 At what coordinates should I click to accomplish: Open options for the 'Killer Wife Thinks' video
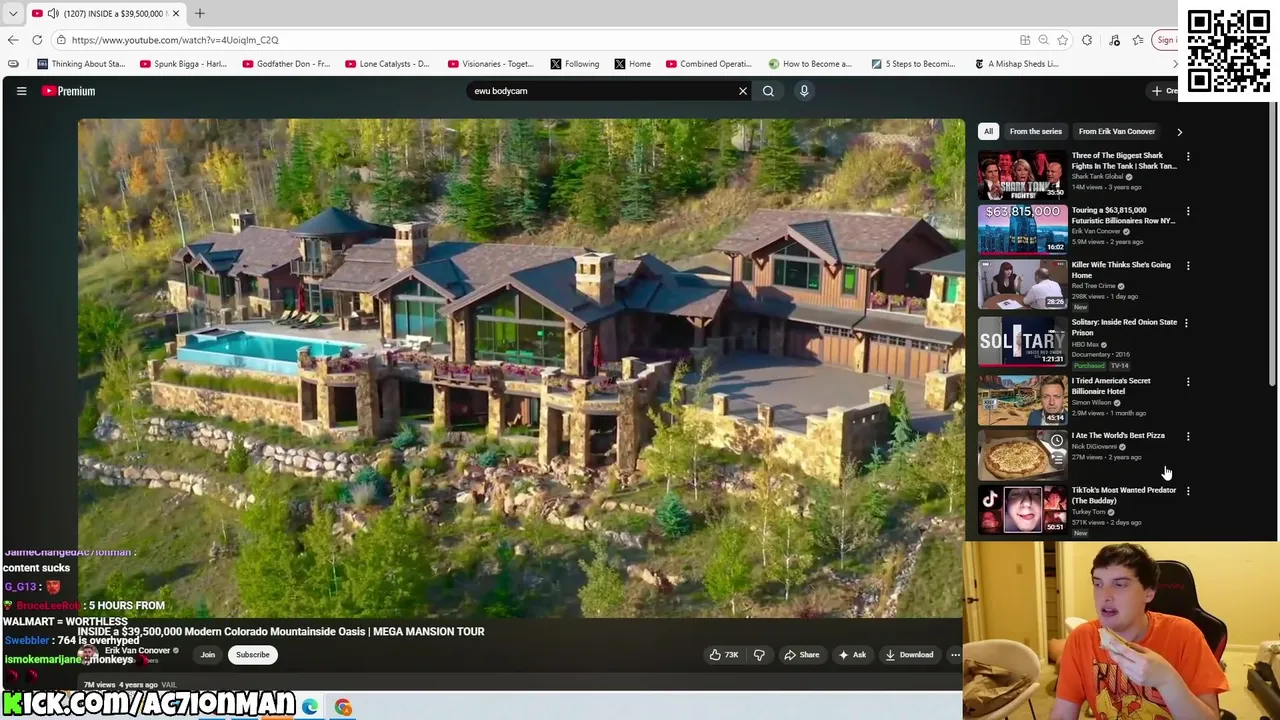1188,266
